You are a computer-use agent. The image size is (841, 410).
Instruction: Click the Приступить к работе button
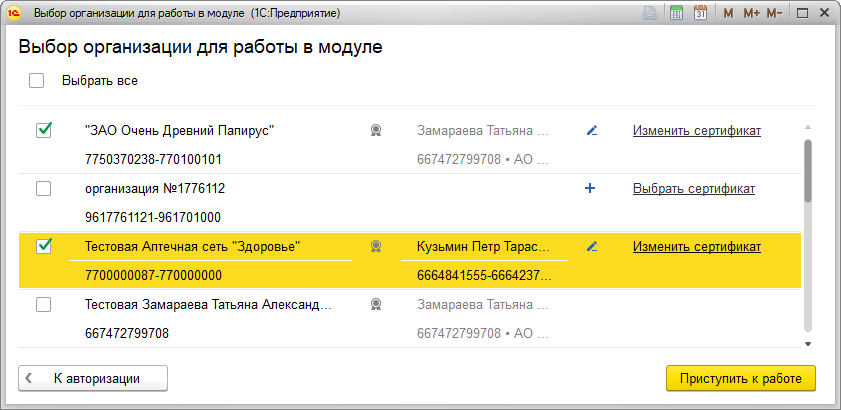click(741, 378)
